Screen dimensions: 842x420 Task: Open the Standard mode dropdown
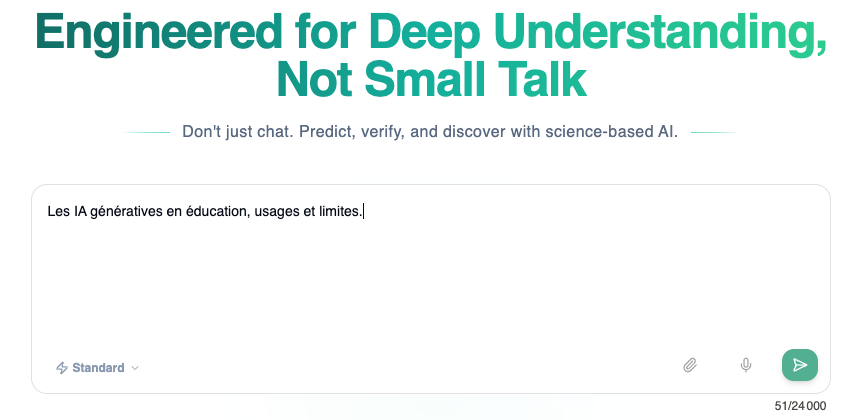[97, 368]
